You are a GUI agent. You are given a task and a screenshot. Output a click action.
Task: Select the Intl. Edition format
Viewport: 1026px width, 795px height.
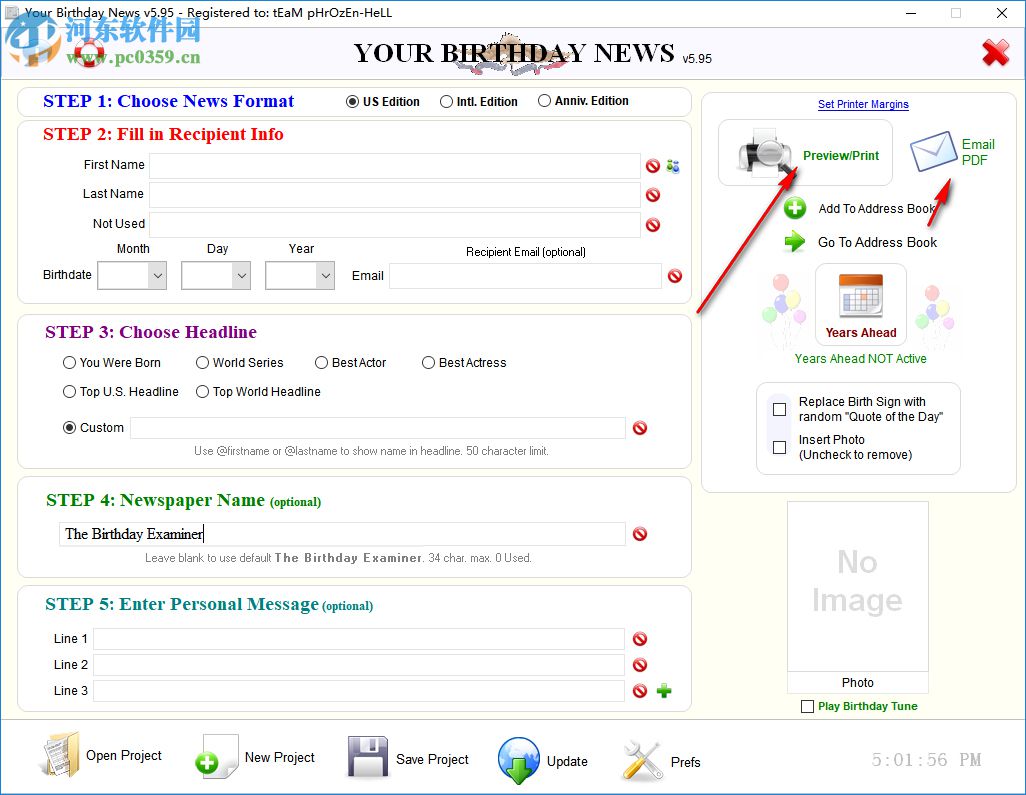coord(447,101)
